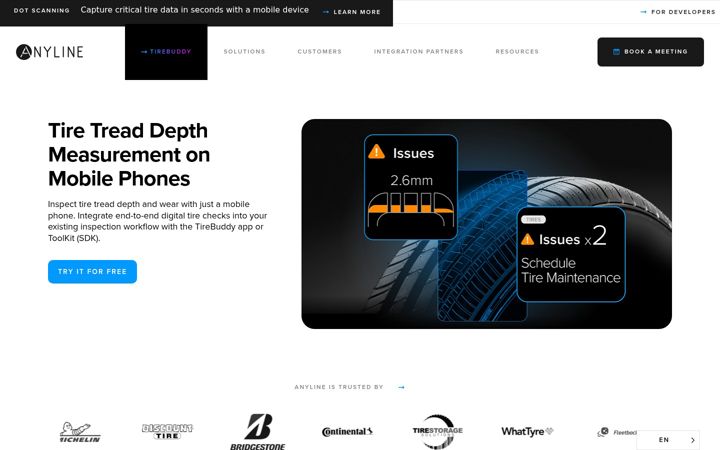Open the For Developers link
This screenshot has height=450, width=720.
pos(678,12)
